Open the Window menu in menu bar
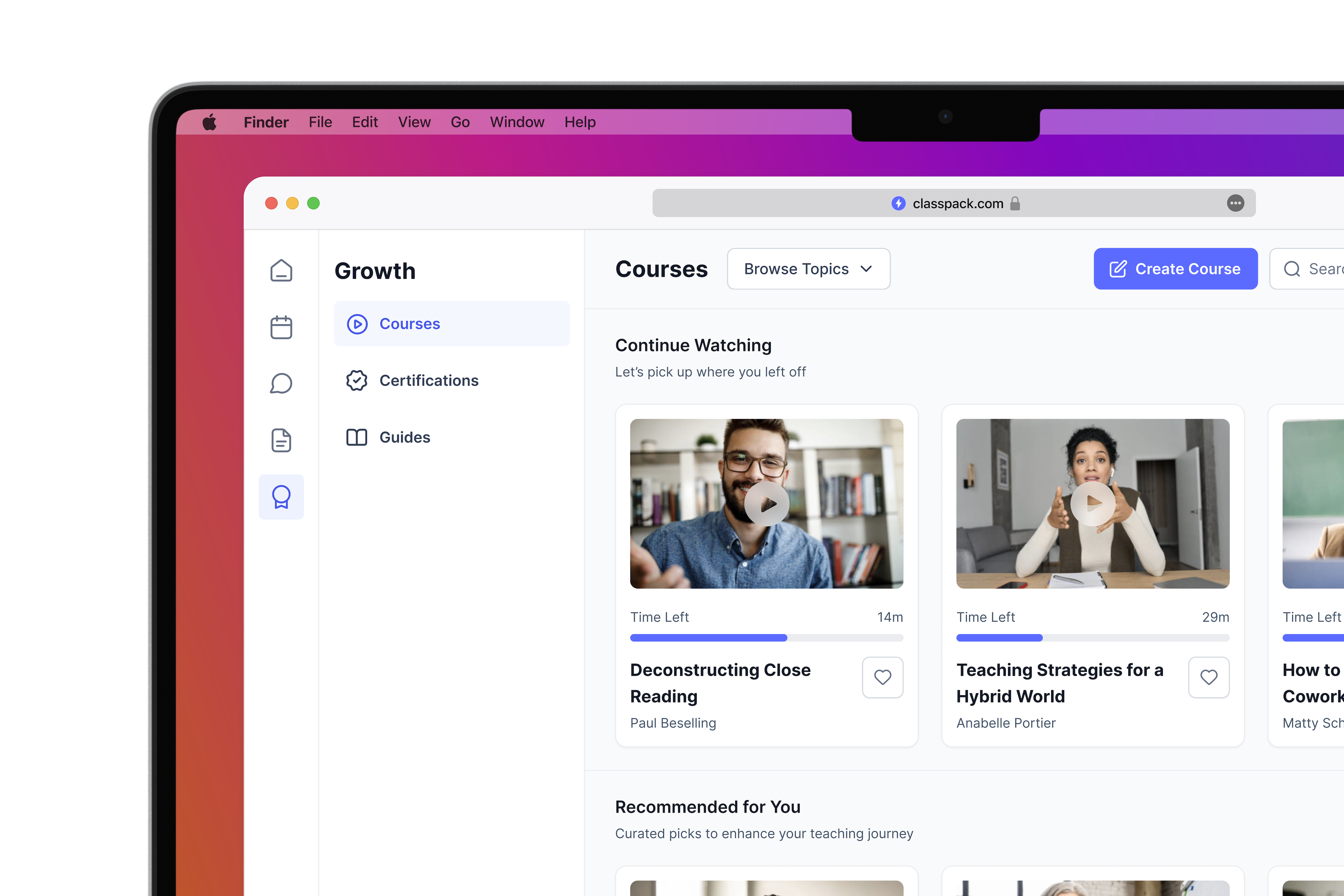This screenshot has width=1344, height=896. click(517, 122)
